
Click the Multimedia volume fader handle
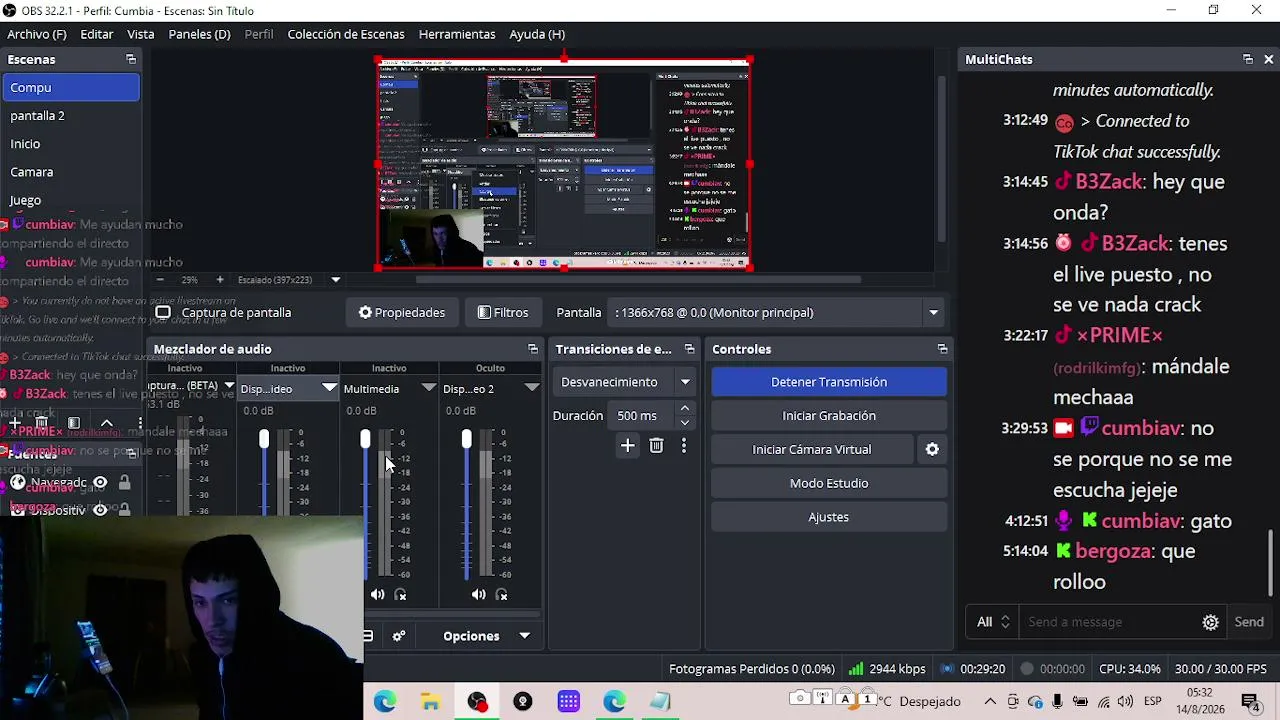coord(365,439)
